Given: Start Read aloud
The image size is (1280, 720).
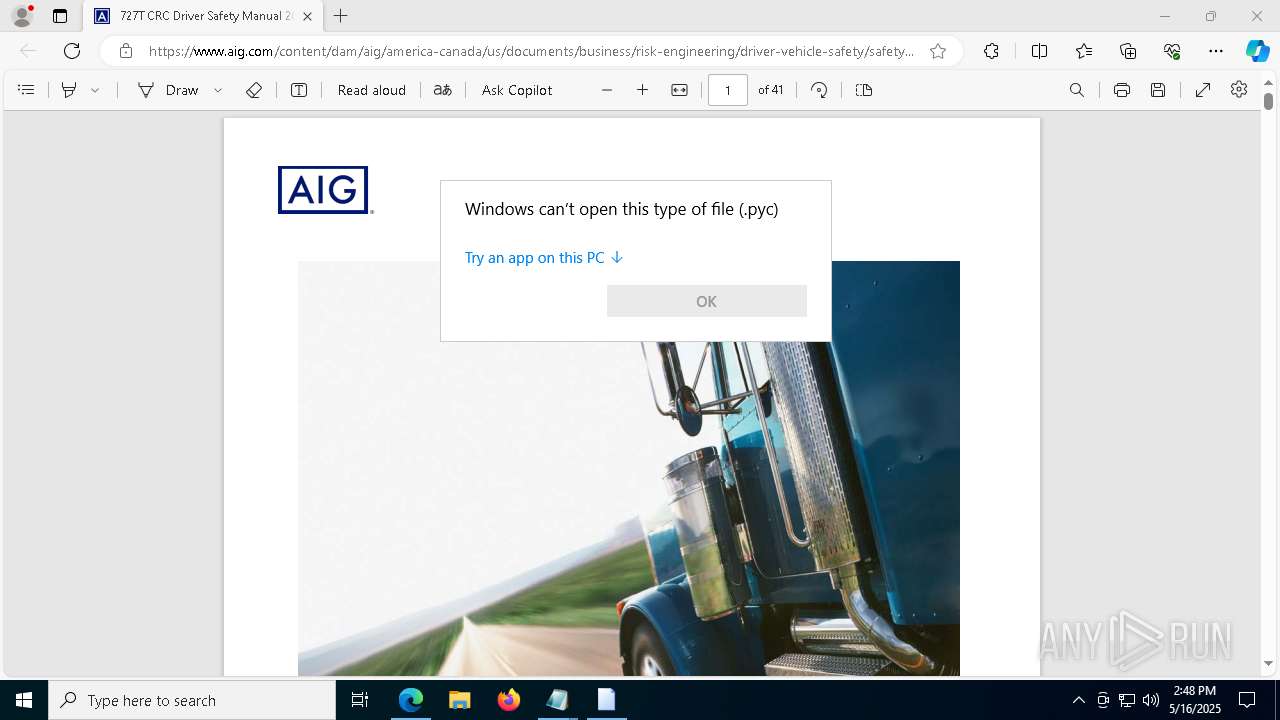Looking at the screenshot, I should (372, 90).
